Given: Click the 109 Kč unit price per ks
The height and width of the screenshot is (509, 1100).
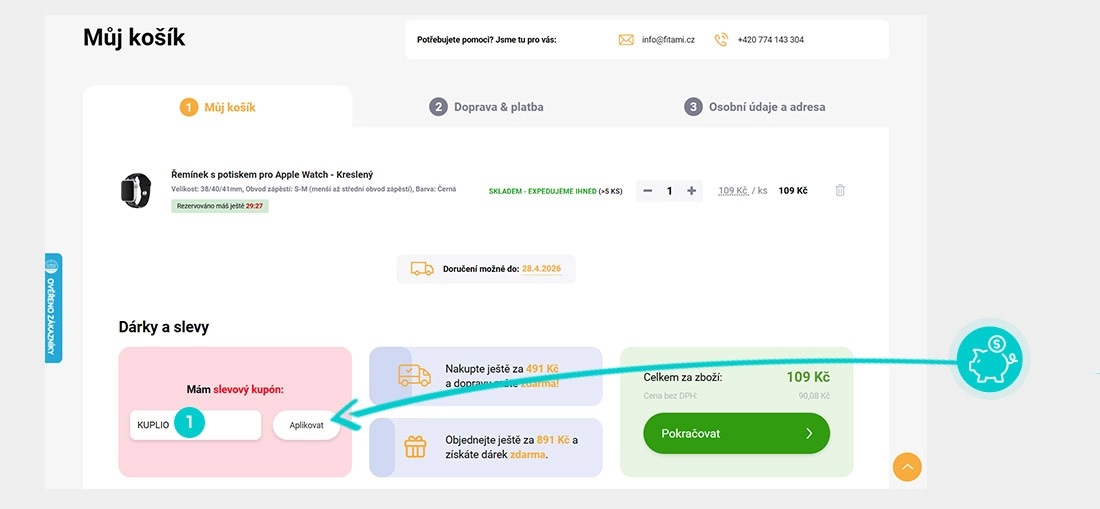Looking at the screenshot, I should pos(742,191).
